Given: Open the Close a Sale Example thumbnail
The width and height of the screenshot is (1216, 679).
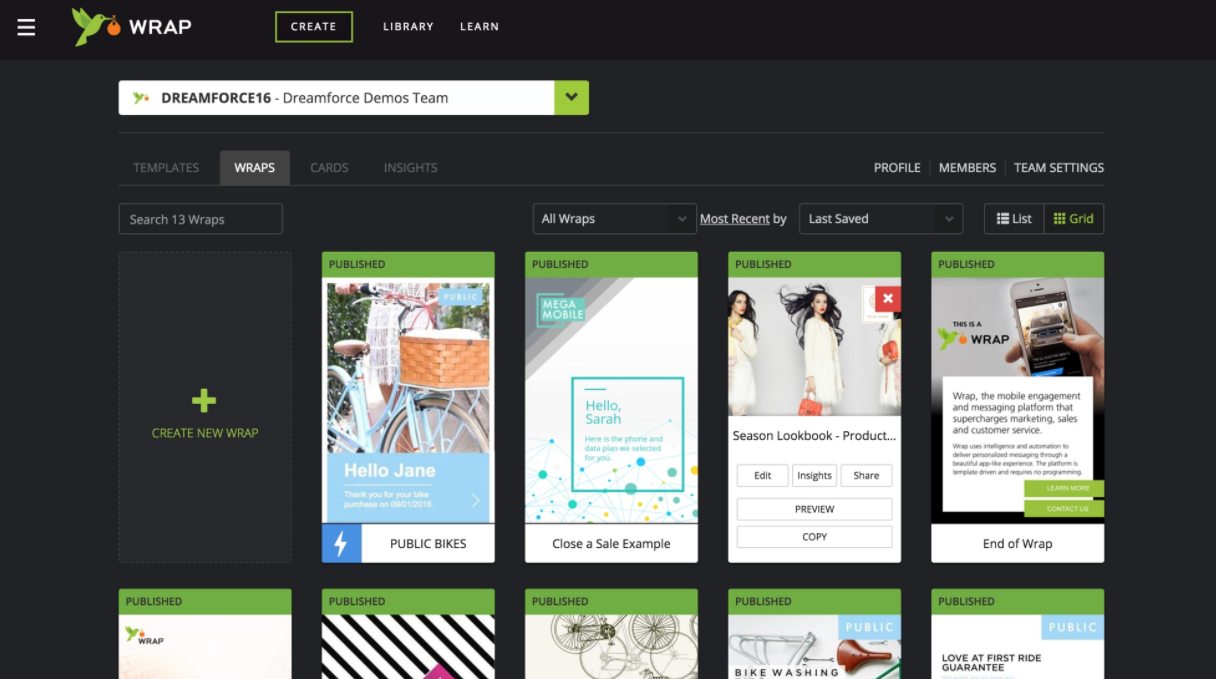Looking at the screenshot, I should point(611,400).
